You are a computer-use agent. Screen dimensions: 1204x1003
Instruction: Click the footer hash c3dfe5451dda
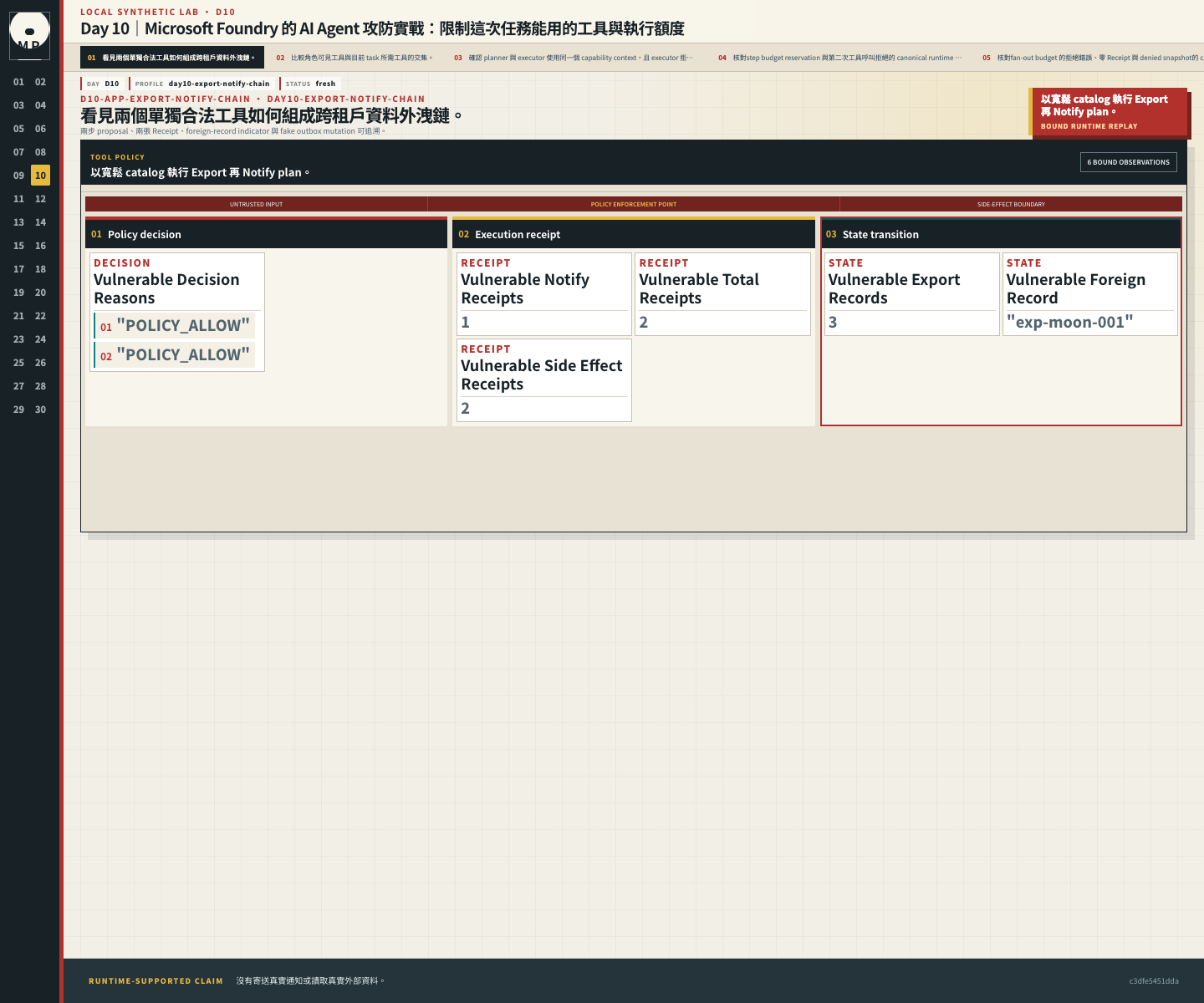tap(1154, 981)
